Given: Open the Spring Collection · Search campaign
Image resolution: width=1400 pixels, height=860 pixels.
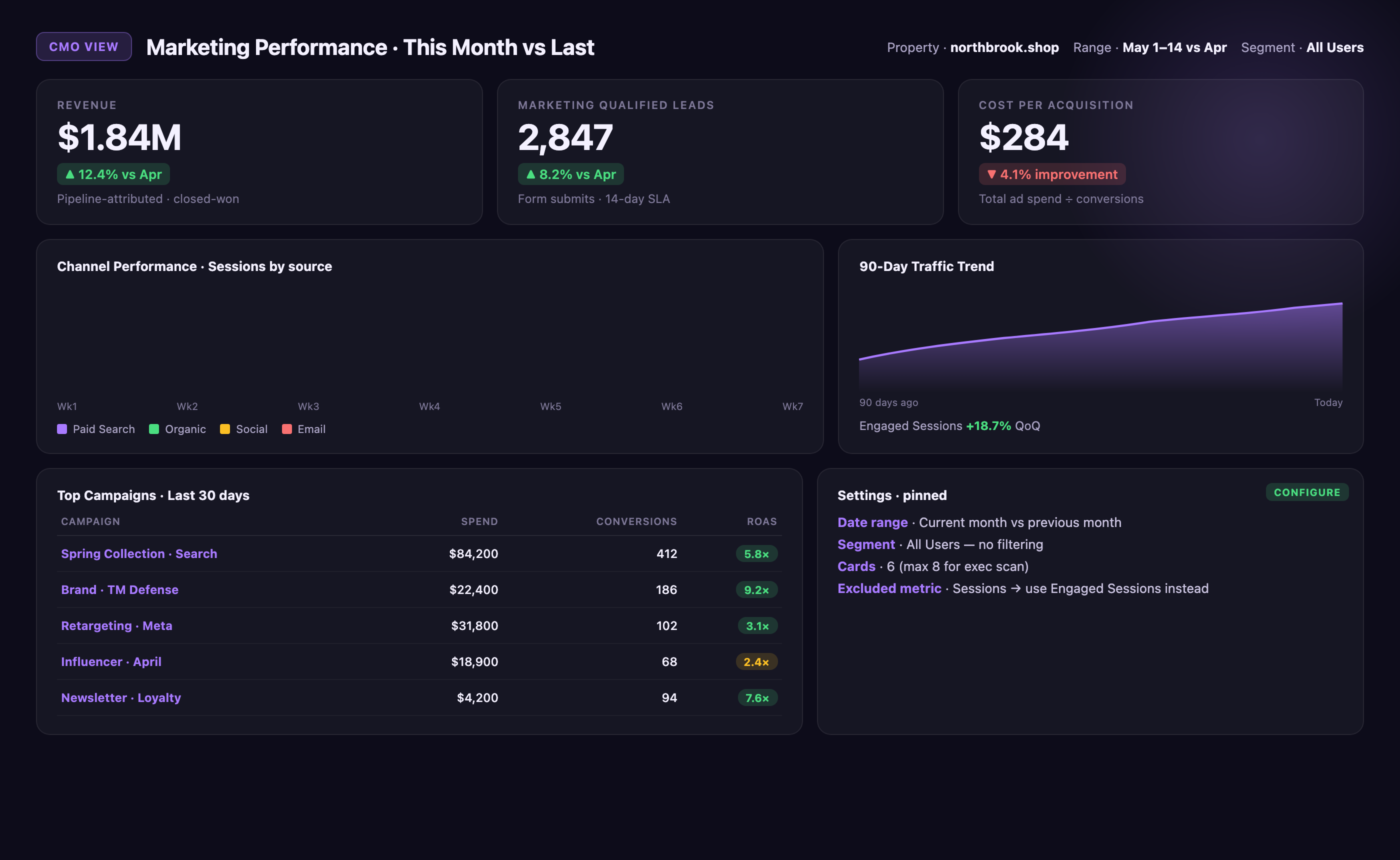Looking at the screenshot, I should (138, 553).
